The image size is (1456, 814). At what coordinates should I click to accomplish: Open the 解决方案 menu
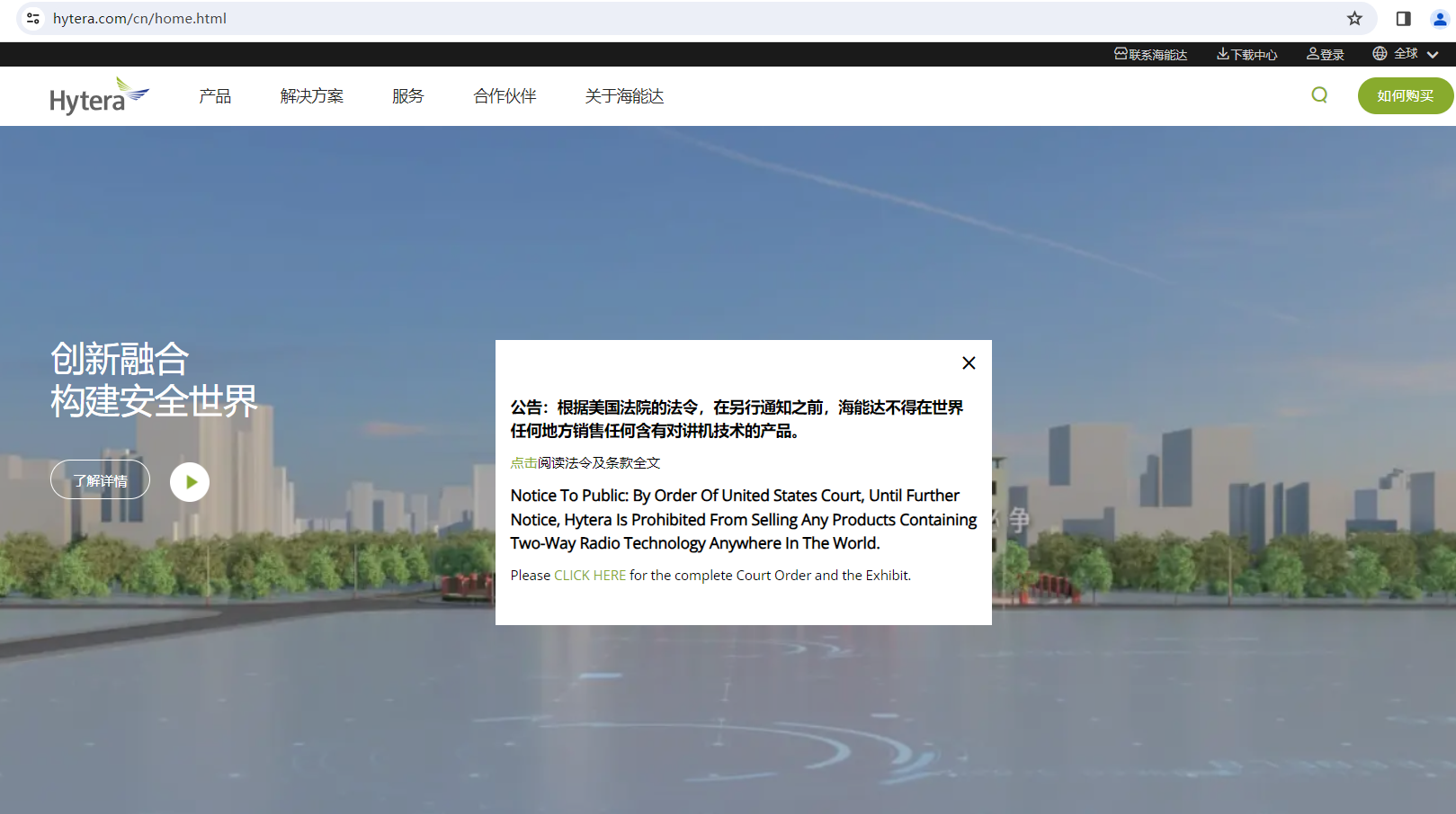coord(312,96)
